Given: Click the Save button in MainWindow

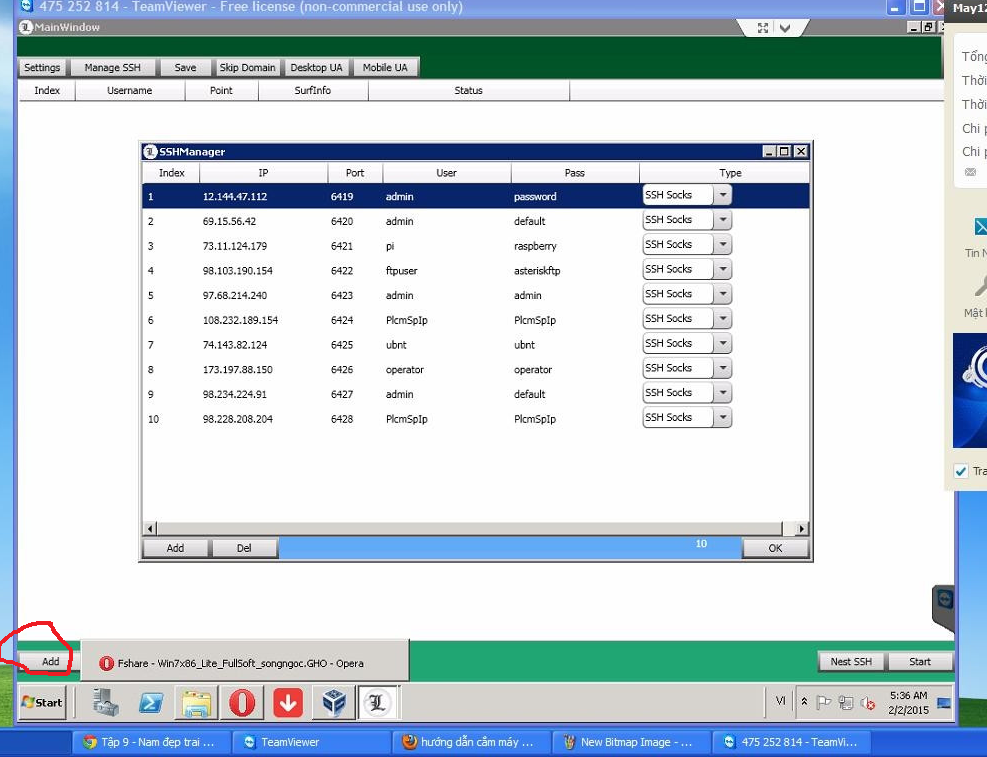Looking at the screenshot, I should [x=185, y=67].
